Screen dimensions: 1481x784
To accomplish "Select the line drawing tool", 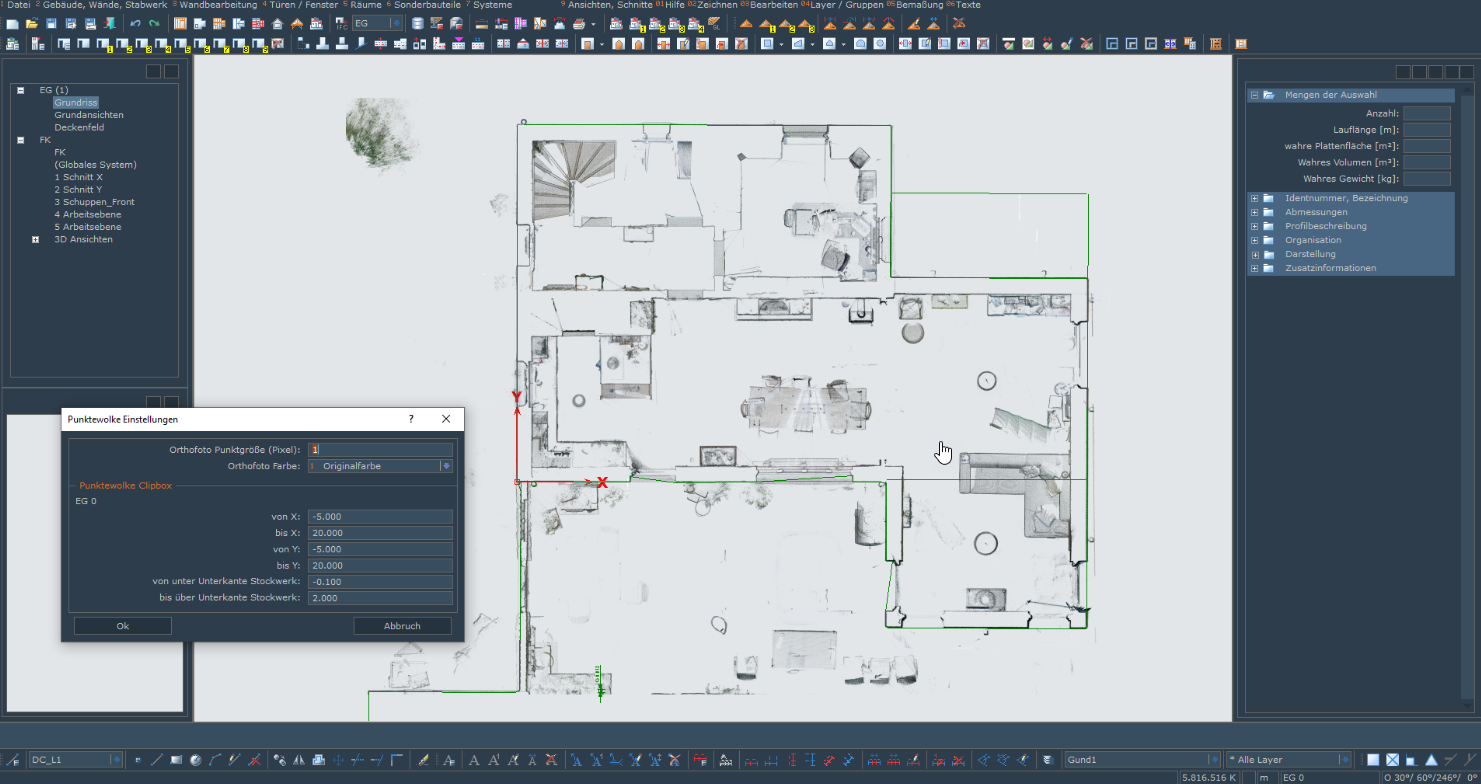I will click(x=157, y=760).
